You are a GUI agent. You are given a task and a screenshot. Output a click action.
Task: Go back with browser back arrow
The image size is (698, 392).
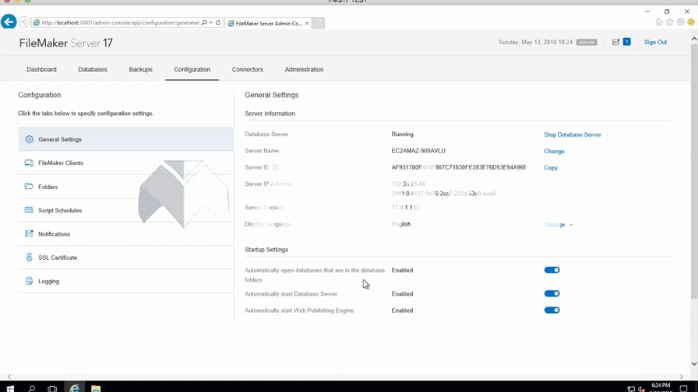tap(9, 22)
